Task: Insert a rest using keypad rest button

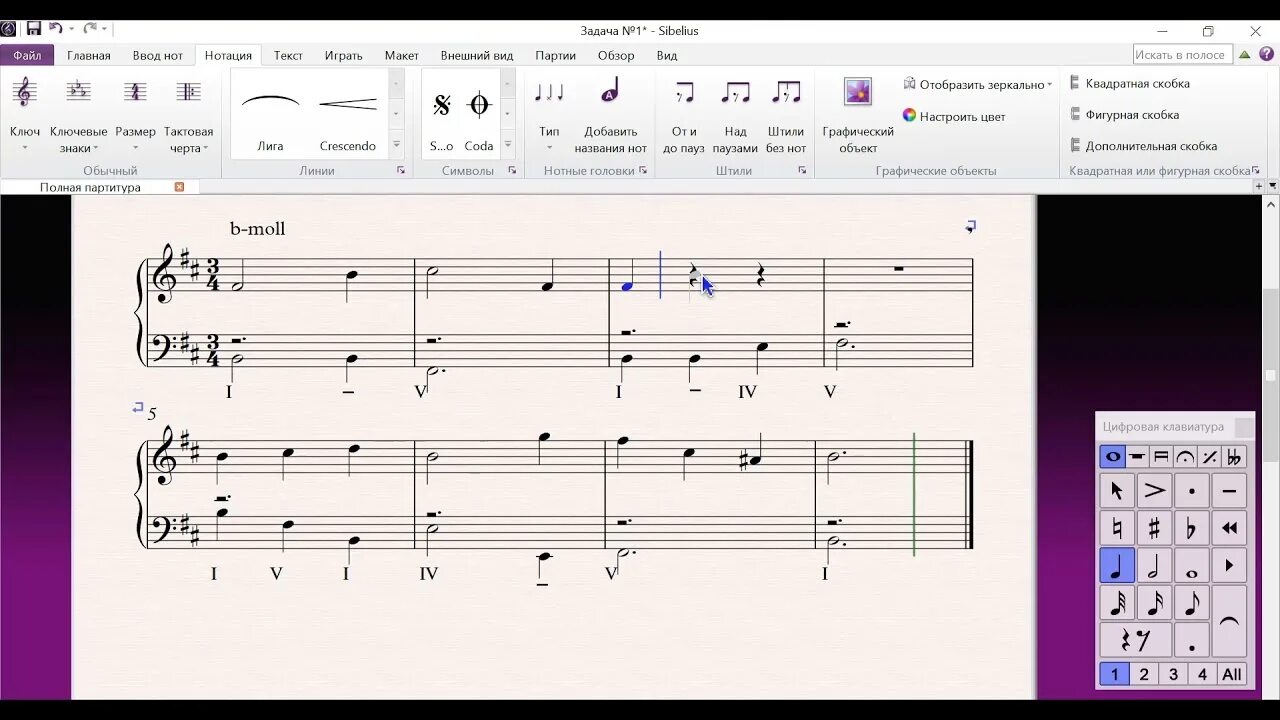Action: point(1135,639)
